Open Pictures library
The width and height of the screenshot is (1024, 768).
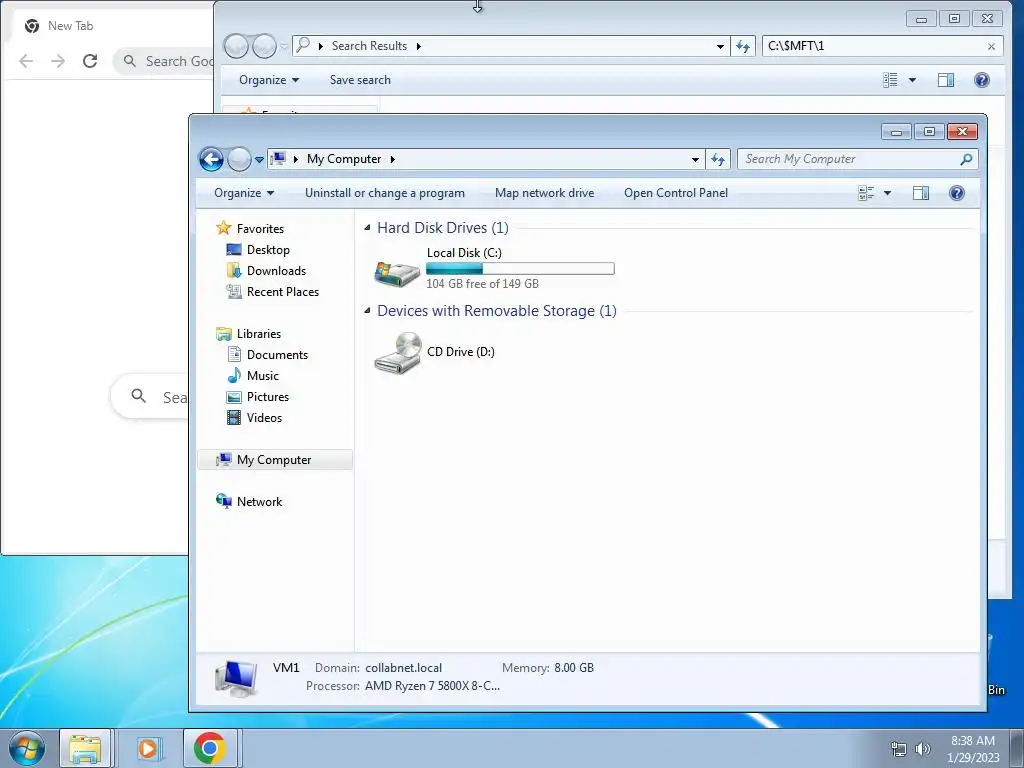coord(268,396)
